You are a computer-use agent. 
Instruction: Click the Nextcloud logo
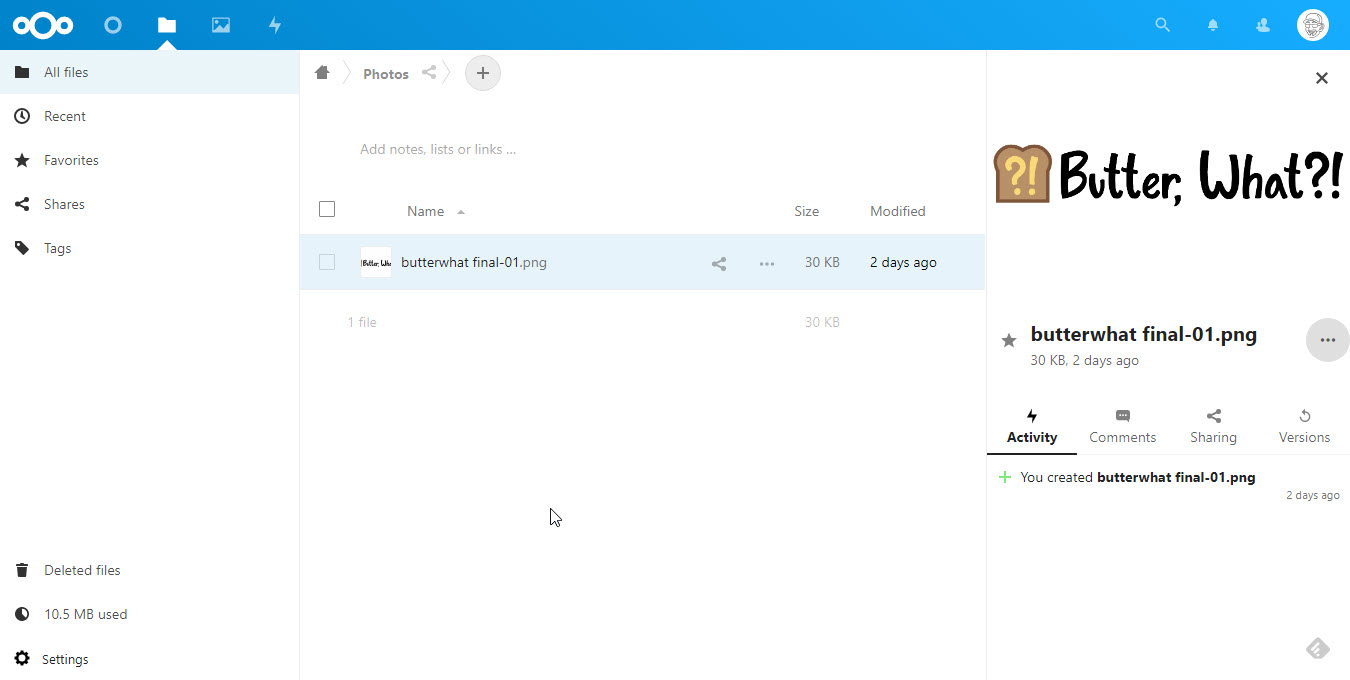[x=43, y=25]
